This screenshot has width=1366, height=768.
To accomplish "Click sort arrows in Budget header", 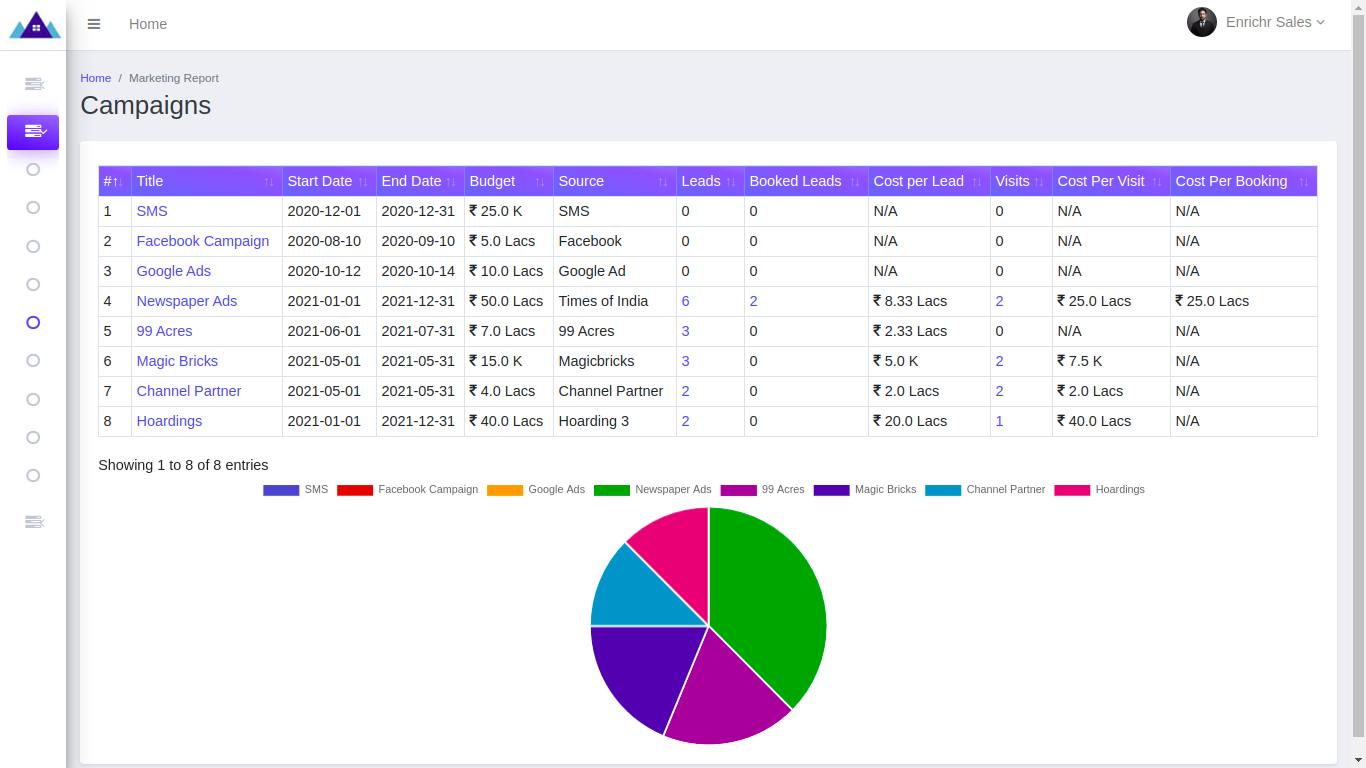I will (540, 182).
